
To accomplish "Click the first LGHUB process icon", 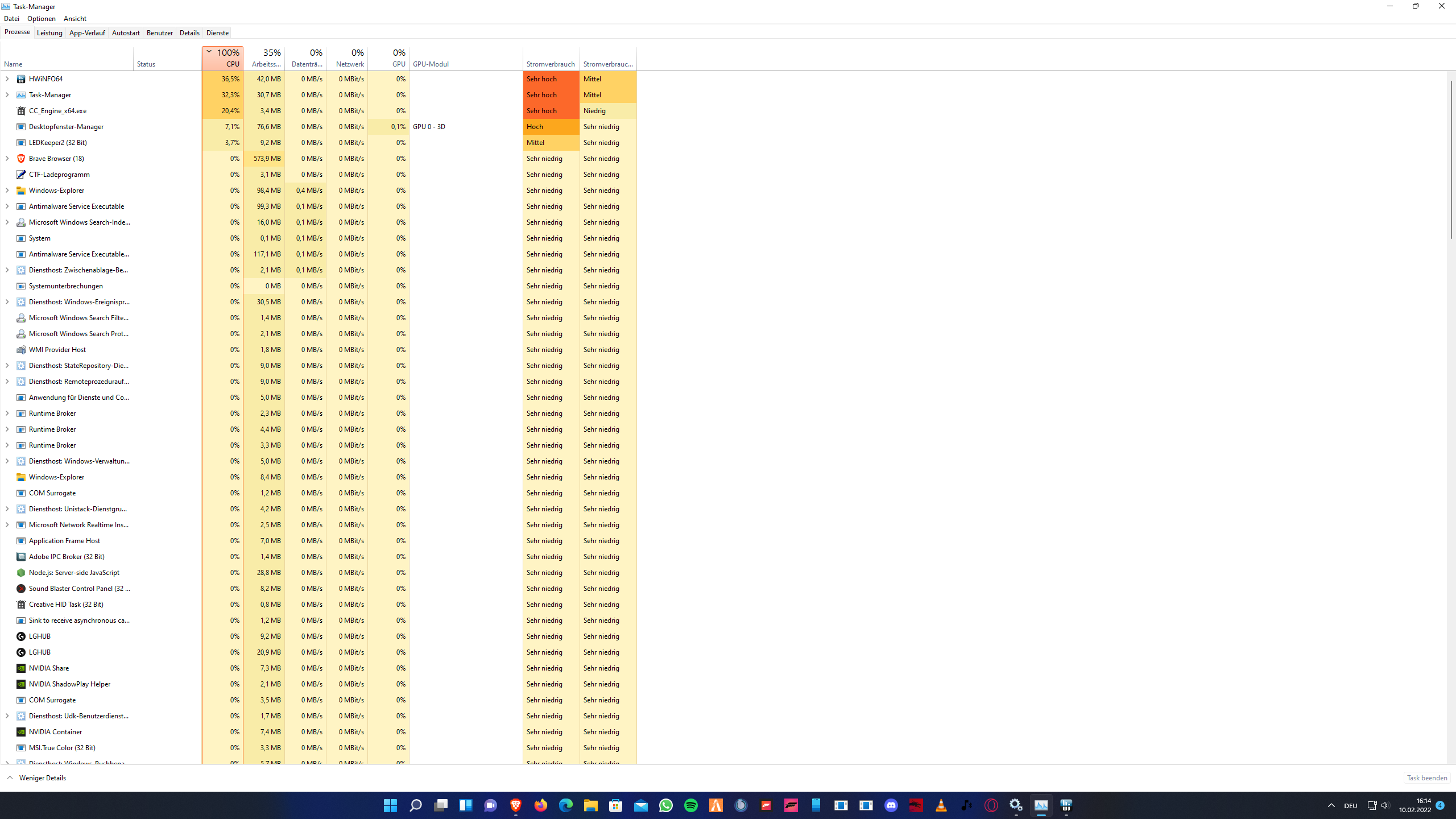I will [21, 636].
